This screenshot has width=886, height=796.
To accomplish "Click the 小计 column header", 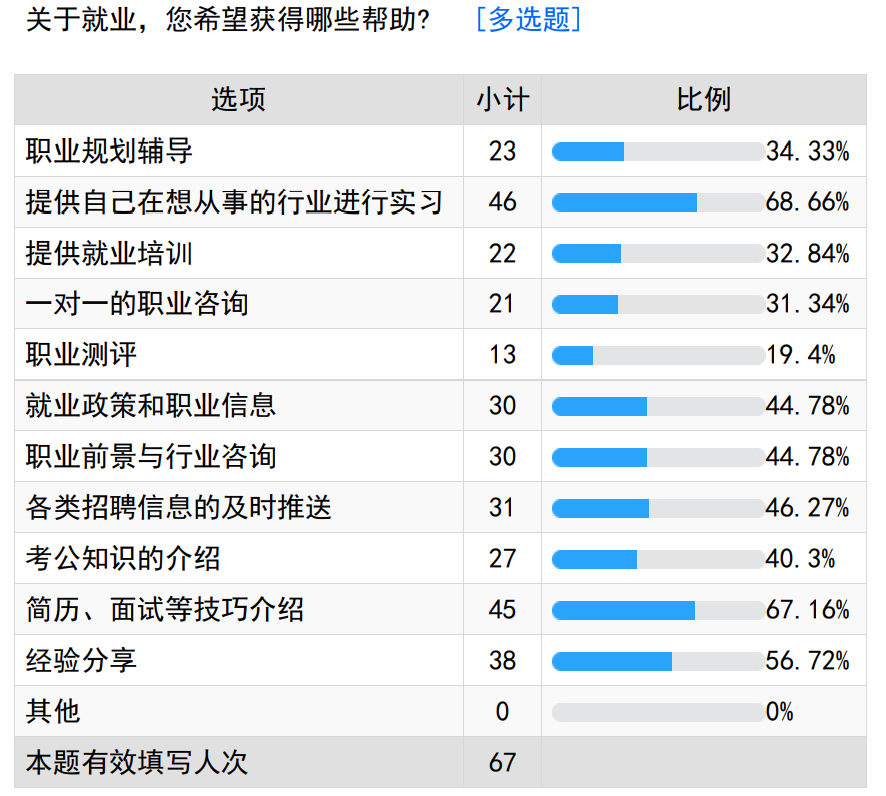I will 502,100.
